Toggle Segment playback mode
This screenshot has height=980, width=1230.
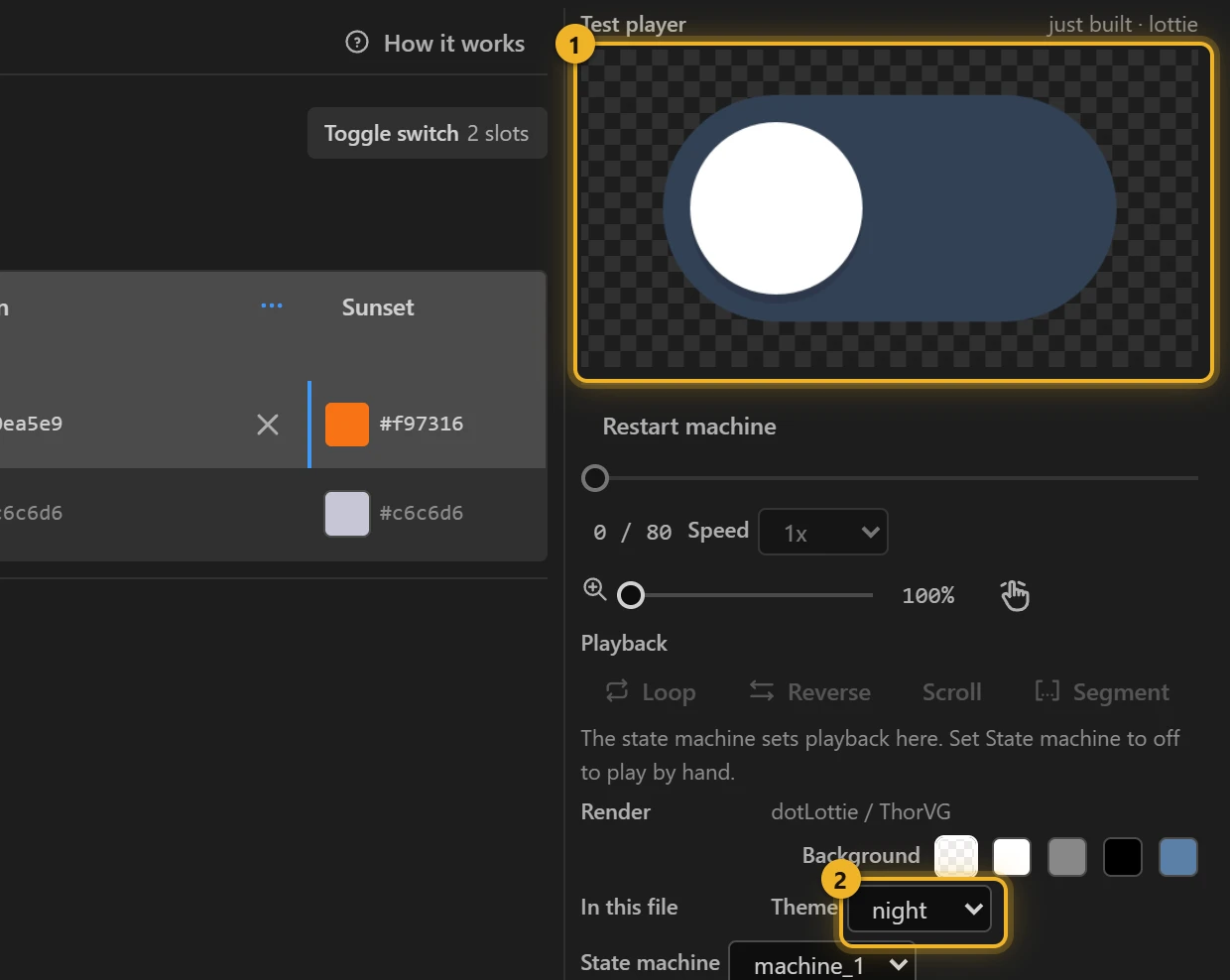[1101, 692]
